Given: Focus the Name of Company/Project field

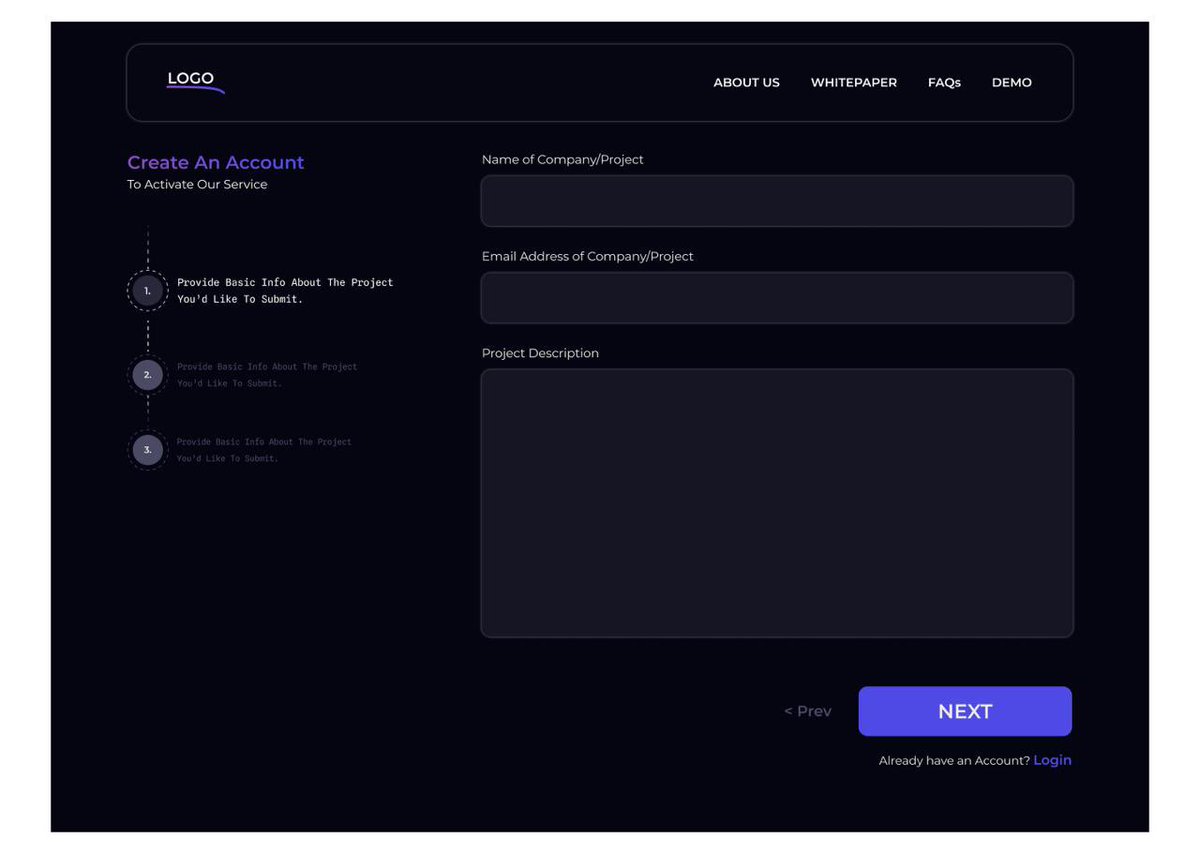Looking at the screenshot, I should pyautogui.click(x=777, y=201).
